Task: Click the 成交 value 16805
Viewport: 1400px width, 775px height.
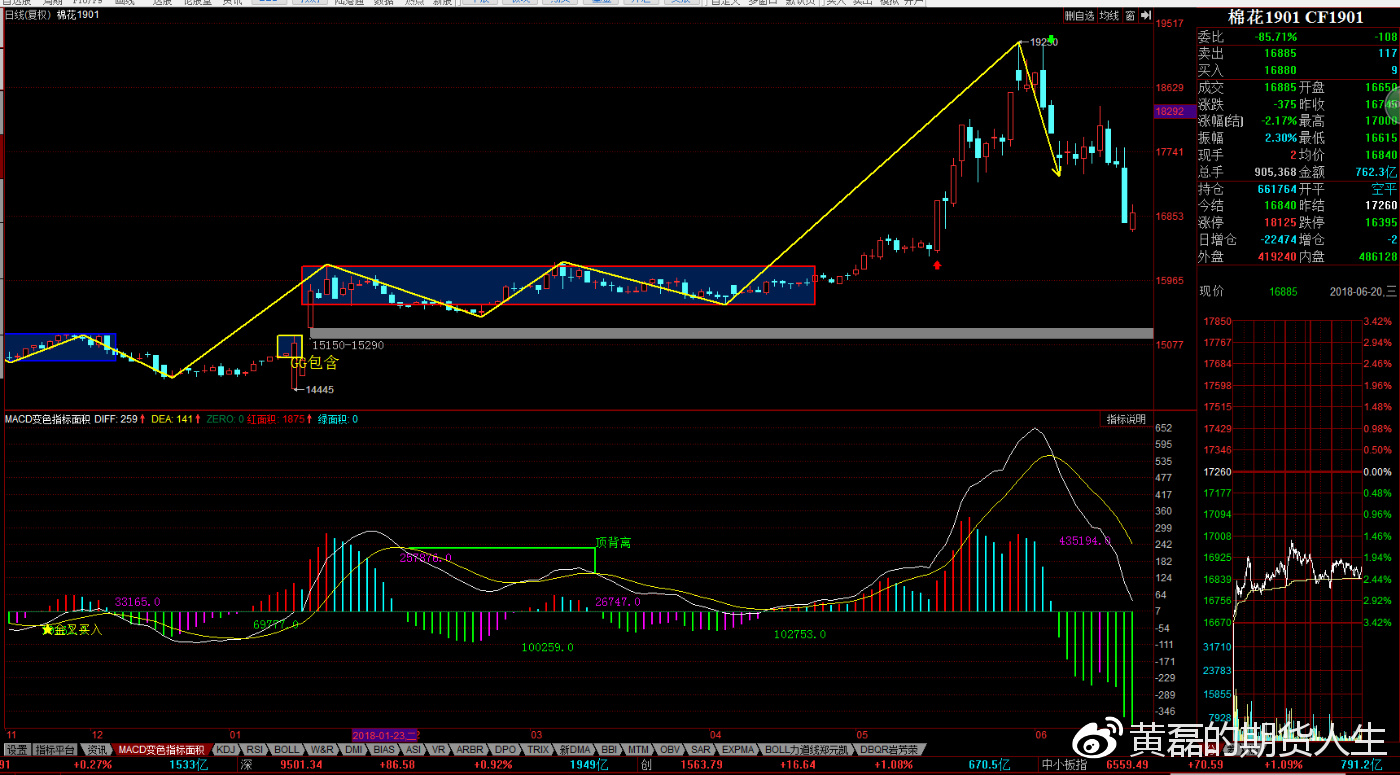Action: click(1282, 87)
